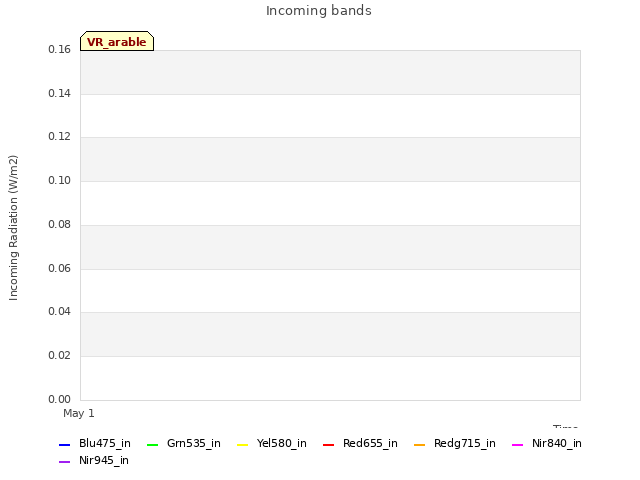
Task: Toggle the Redg715_in legend entry
Action: tap(455, 444)
